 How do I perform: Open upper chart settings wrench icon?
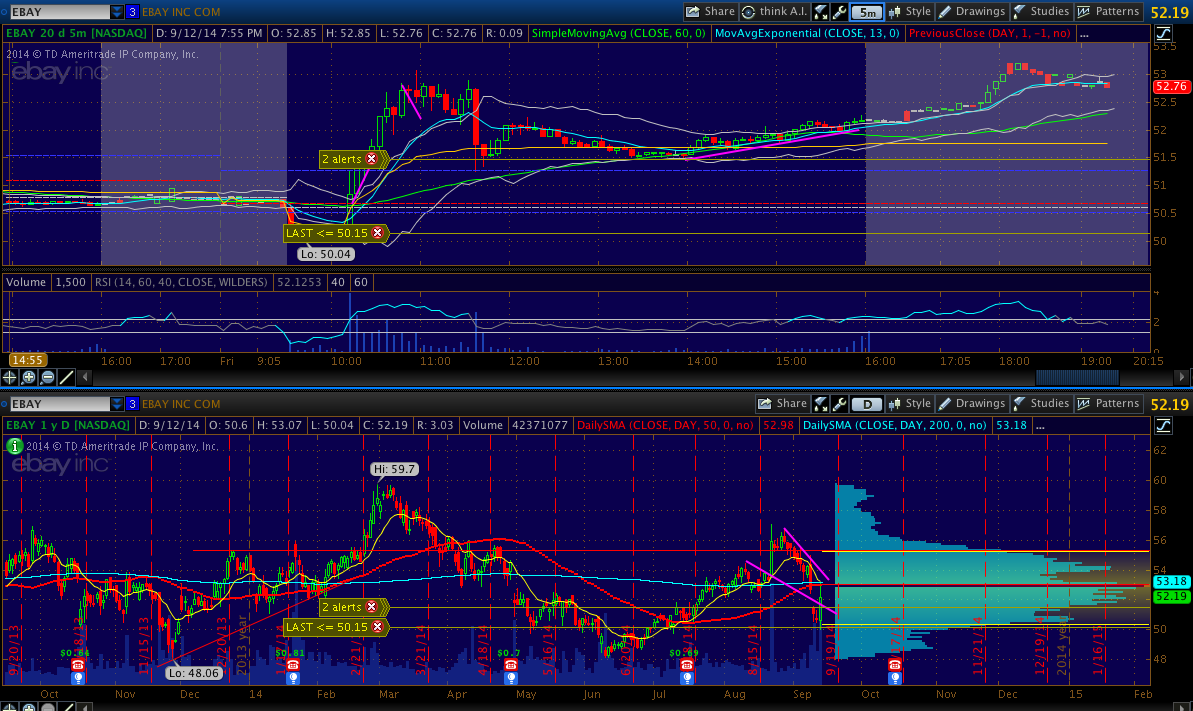coord(839,12)
